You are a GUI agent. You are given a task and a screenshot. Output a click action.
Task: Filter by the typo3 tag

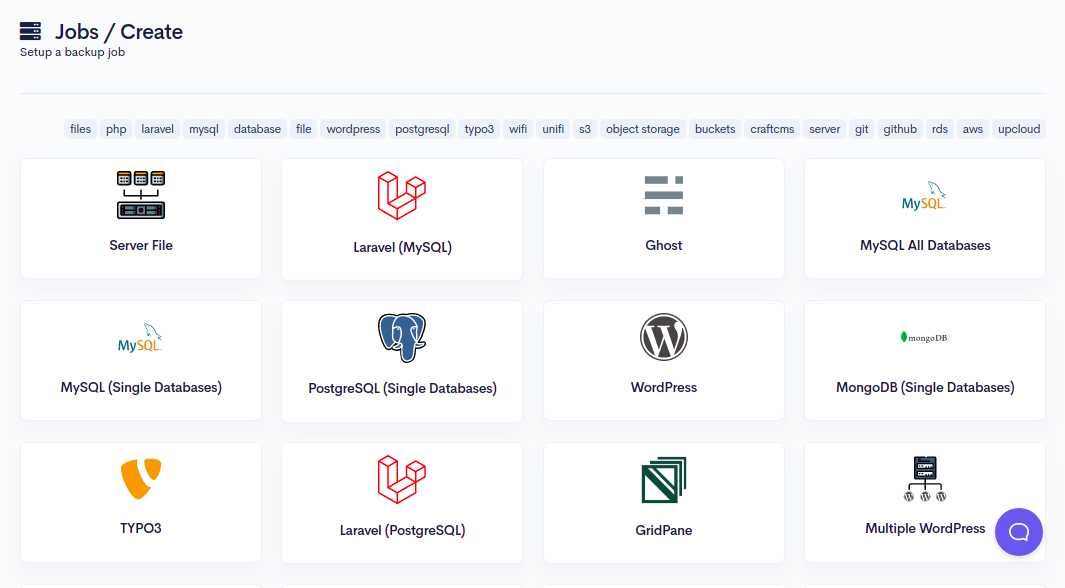click(x=480, y=129)
